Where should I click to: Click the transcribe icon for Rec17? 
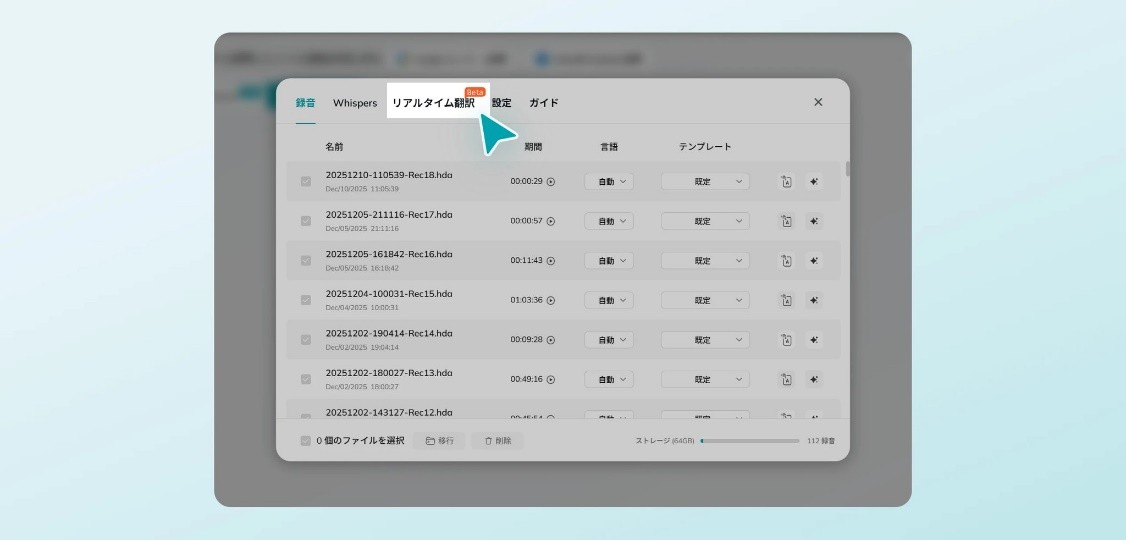tap(787, 221)
